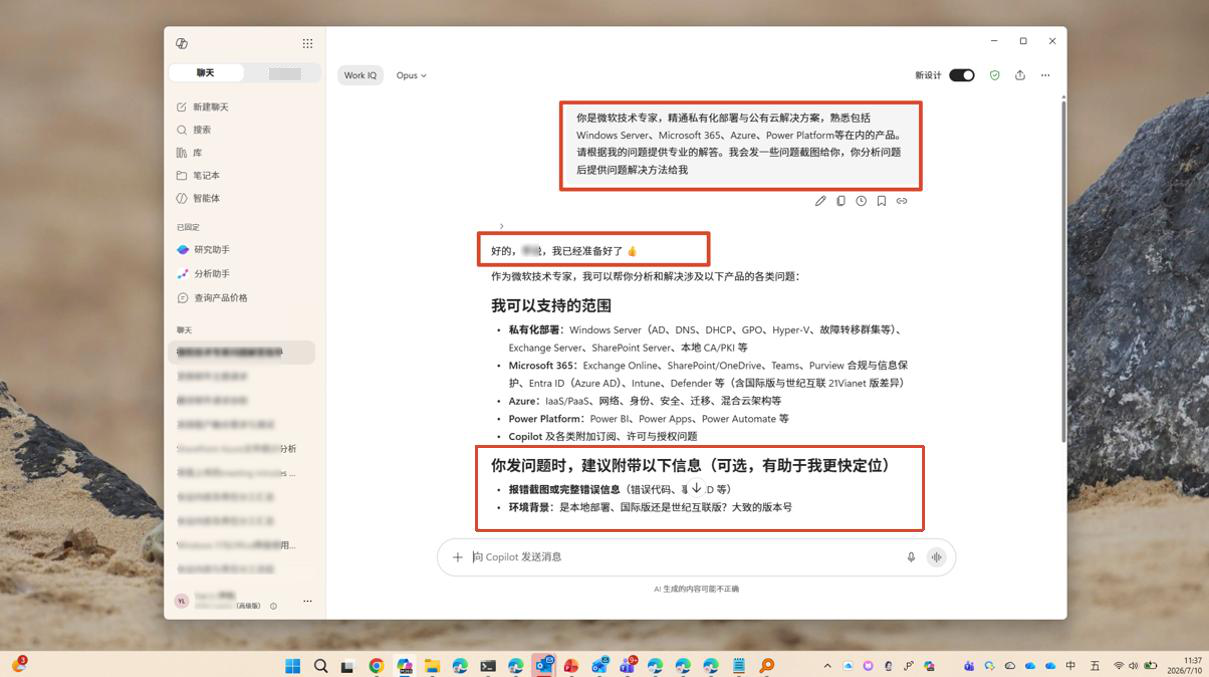The image size is (1209, 677).
Task: Open the account more options ellipsis
Action: pos(307,601)
